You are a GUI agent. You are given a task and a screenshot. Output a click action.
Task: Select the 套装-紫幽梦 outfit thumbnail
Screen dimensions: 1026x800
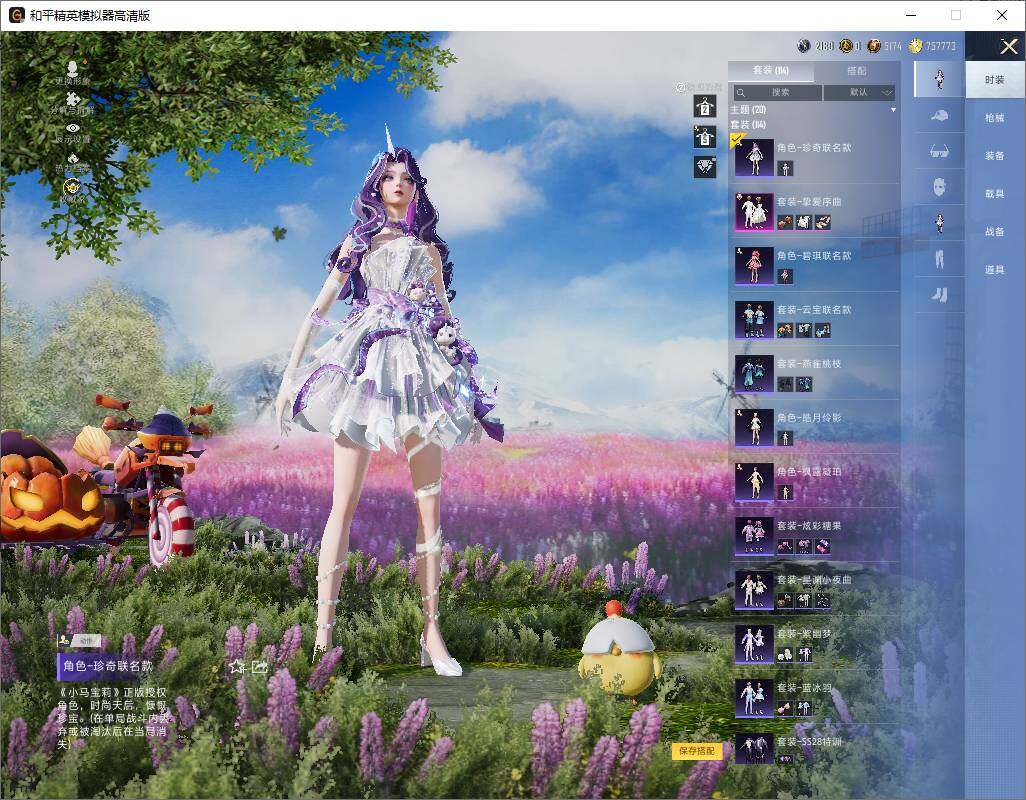[x=754, y=644]
